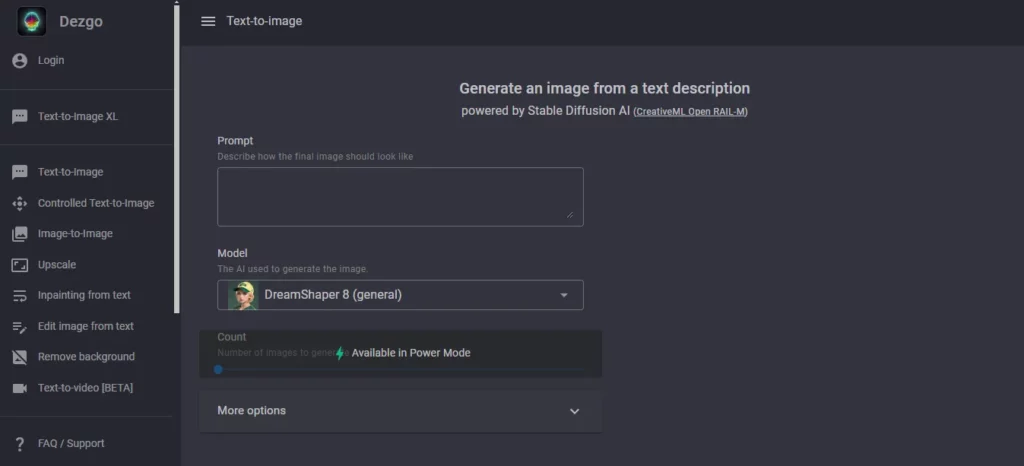The height and width of the screenshot is (466, 1024).
Task: Click the Login account icon
Action: (20, 61)
